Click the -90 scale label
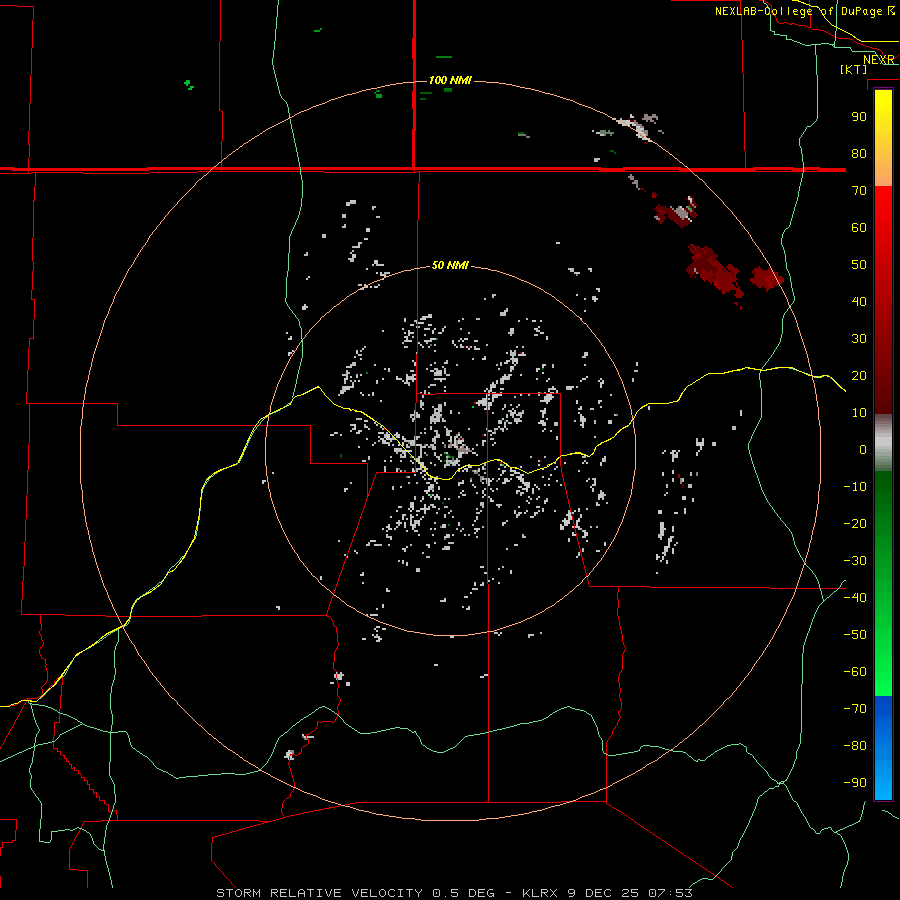The height and width of the screenshot is (900, 900). [x=855, y=783]
